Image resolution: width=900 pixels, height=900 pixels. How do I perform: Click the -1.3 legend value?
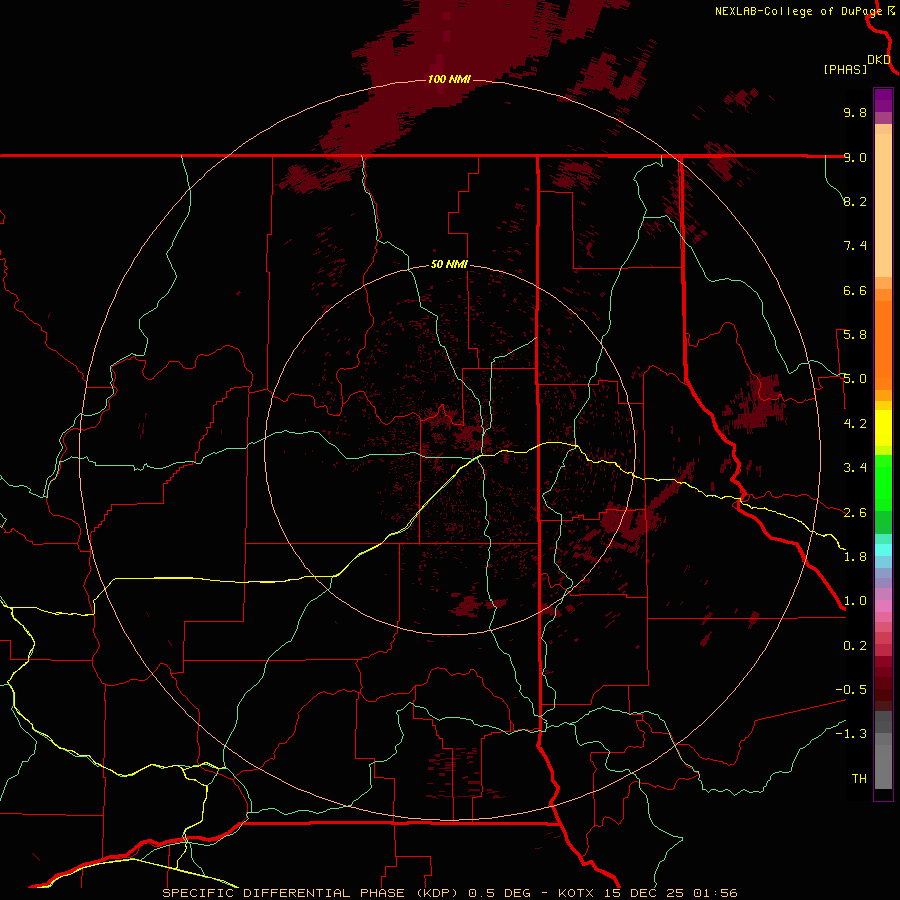coord(851,734)
